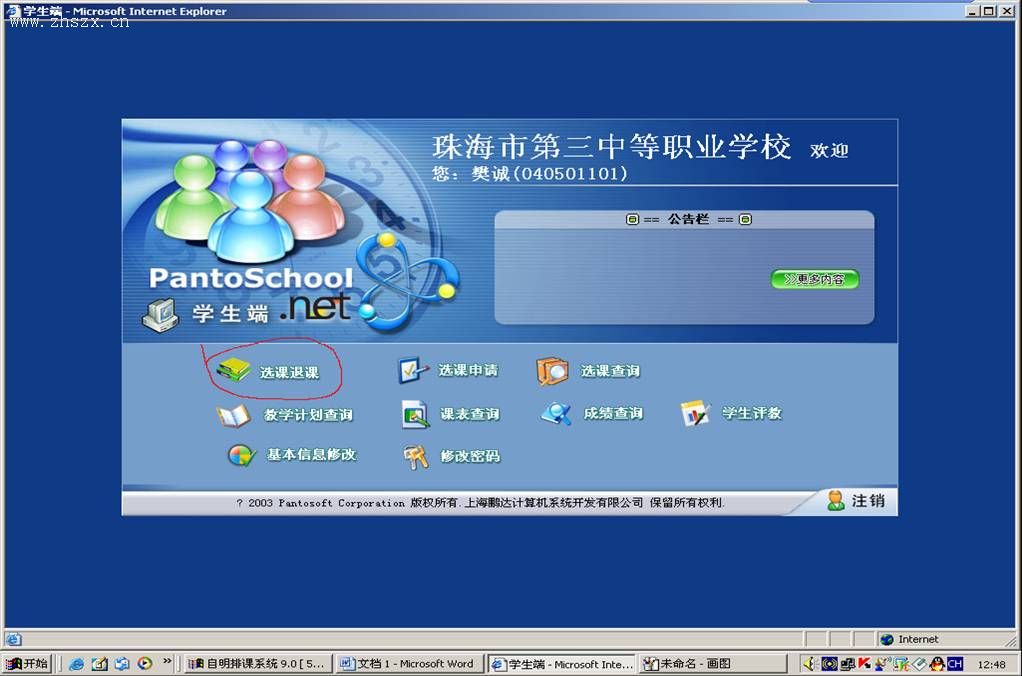Click the 公告栏 bulletin board header
1022x676 pixels.
tap(688, 219)
